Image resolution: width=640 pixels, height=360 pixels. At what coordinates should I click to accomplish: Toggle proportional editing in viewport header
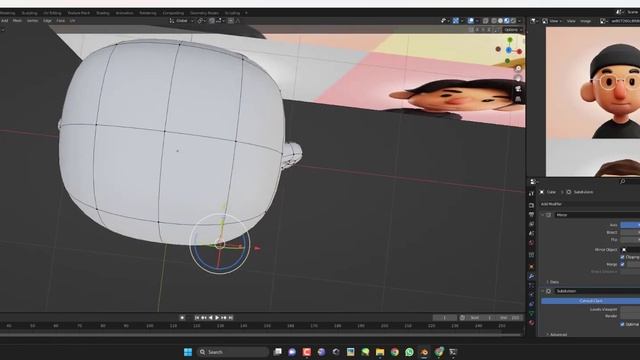(231, 20)
